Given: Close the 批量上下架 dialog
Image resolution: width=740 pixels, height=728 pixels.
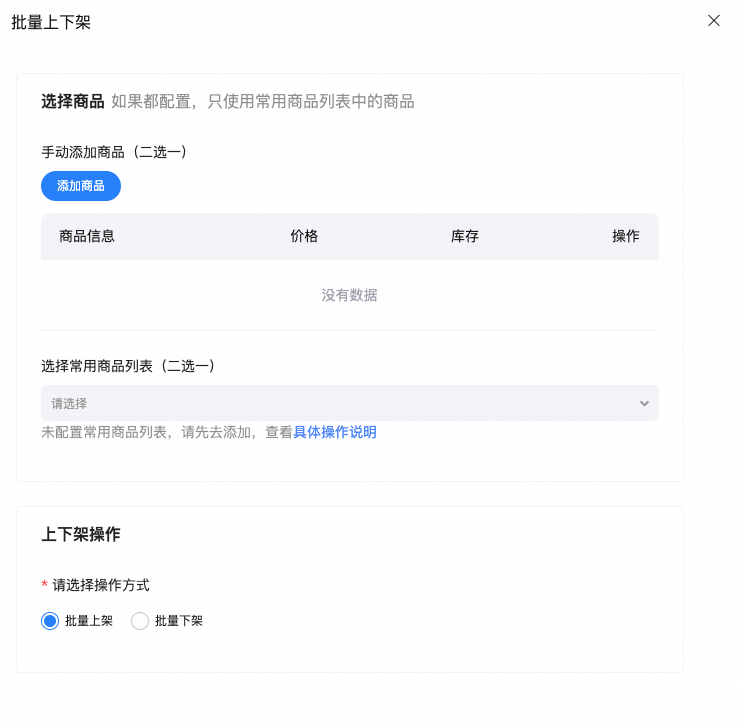Looking at the screenshot, I should (x=714, y=20).
